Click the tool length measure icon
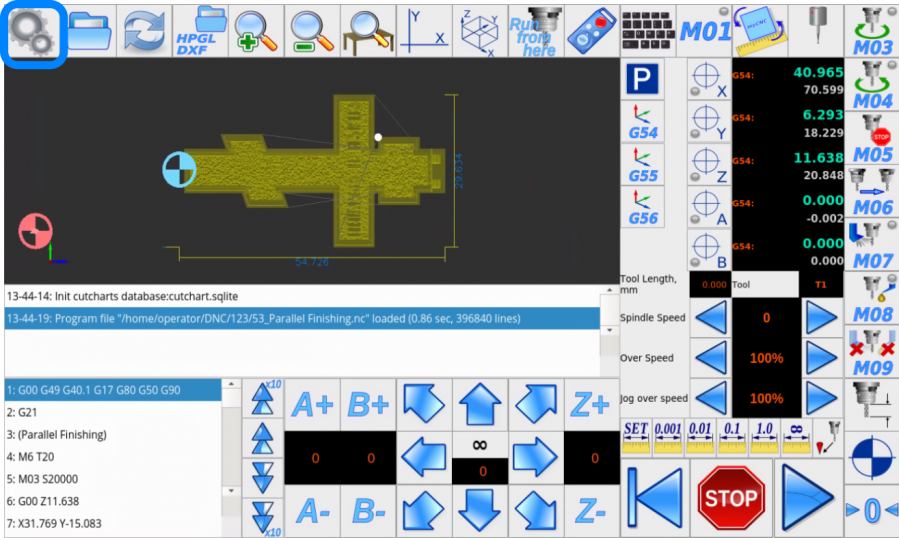This screenshot has height=538, width=899. click(x=872, y=405)
